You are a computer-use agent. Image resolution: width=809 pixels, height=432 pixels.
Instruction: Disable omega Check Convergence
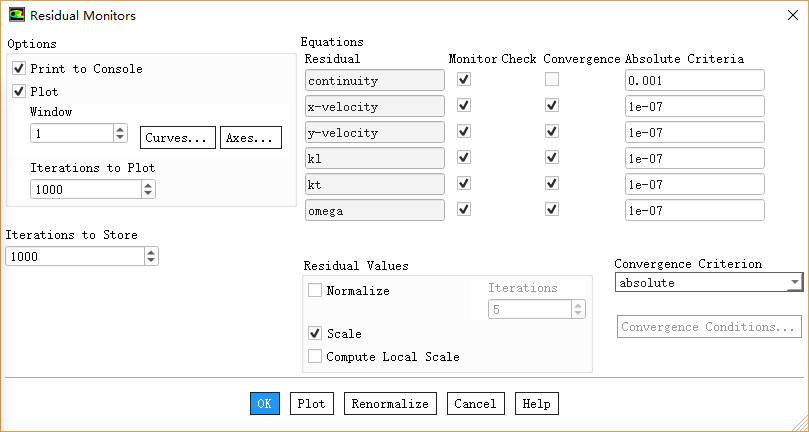click(552, 210)
